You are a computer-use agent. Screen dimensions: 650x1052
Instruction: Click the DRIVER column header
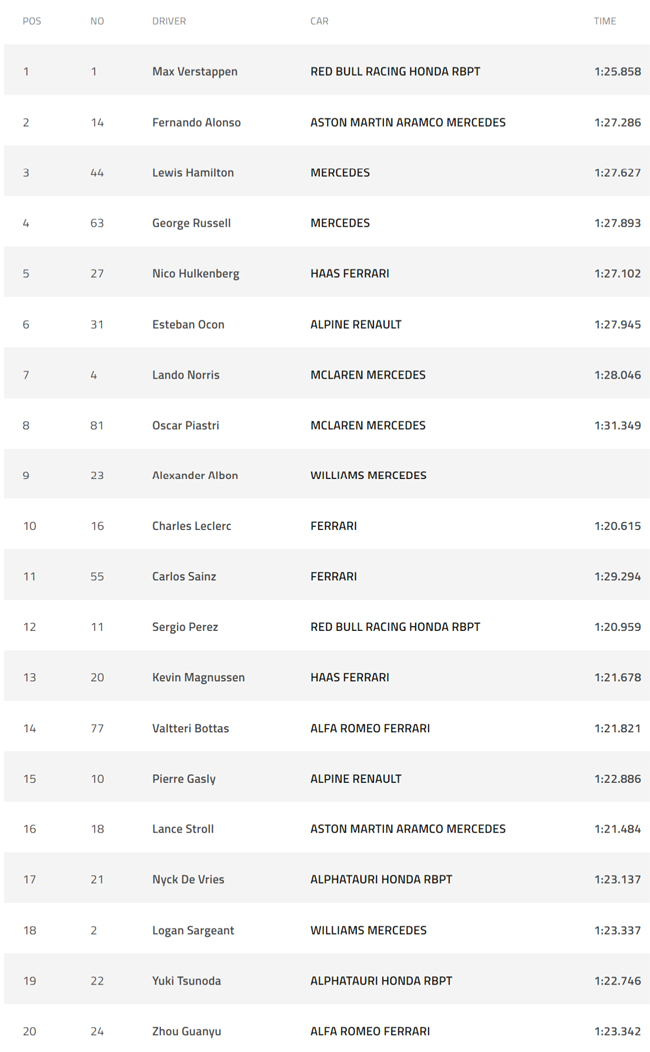tap(169, 21)
